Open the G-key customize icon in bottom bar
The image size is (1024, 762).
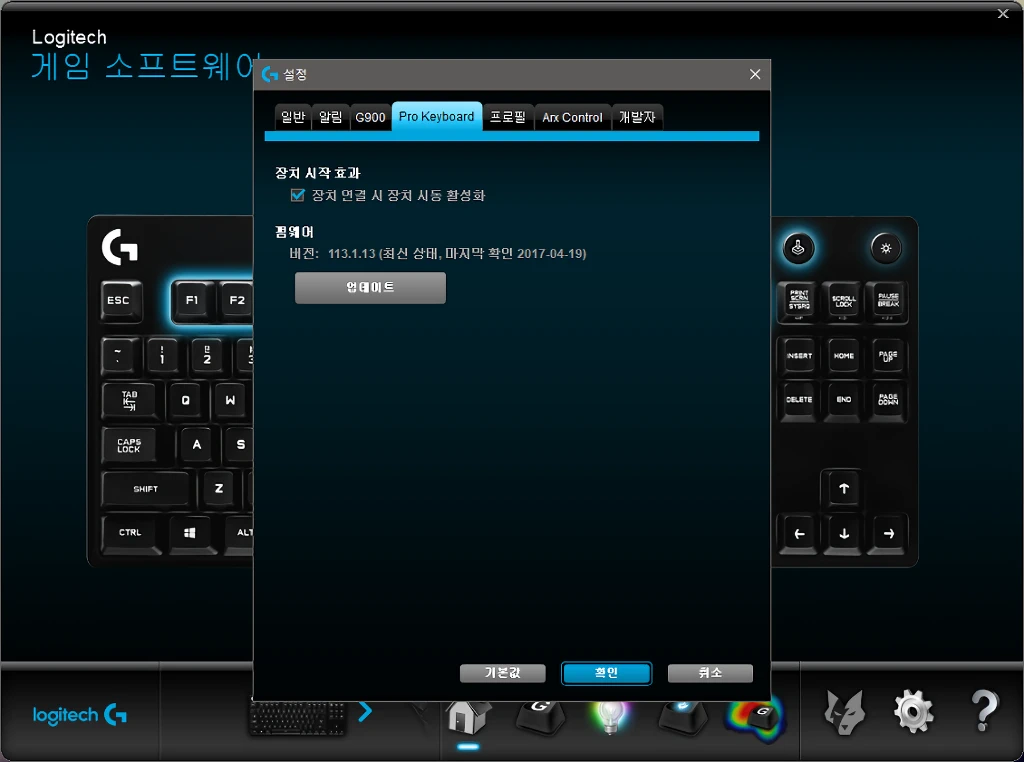click(541, 717)
